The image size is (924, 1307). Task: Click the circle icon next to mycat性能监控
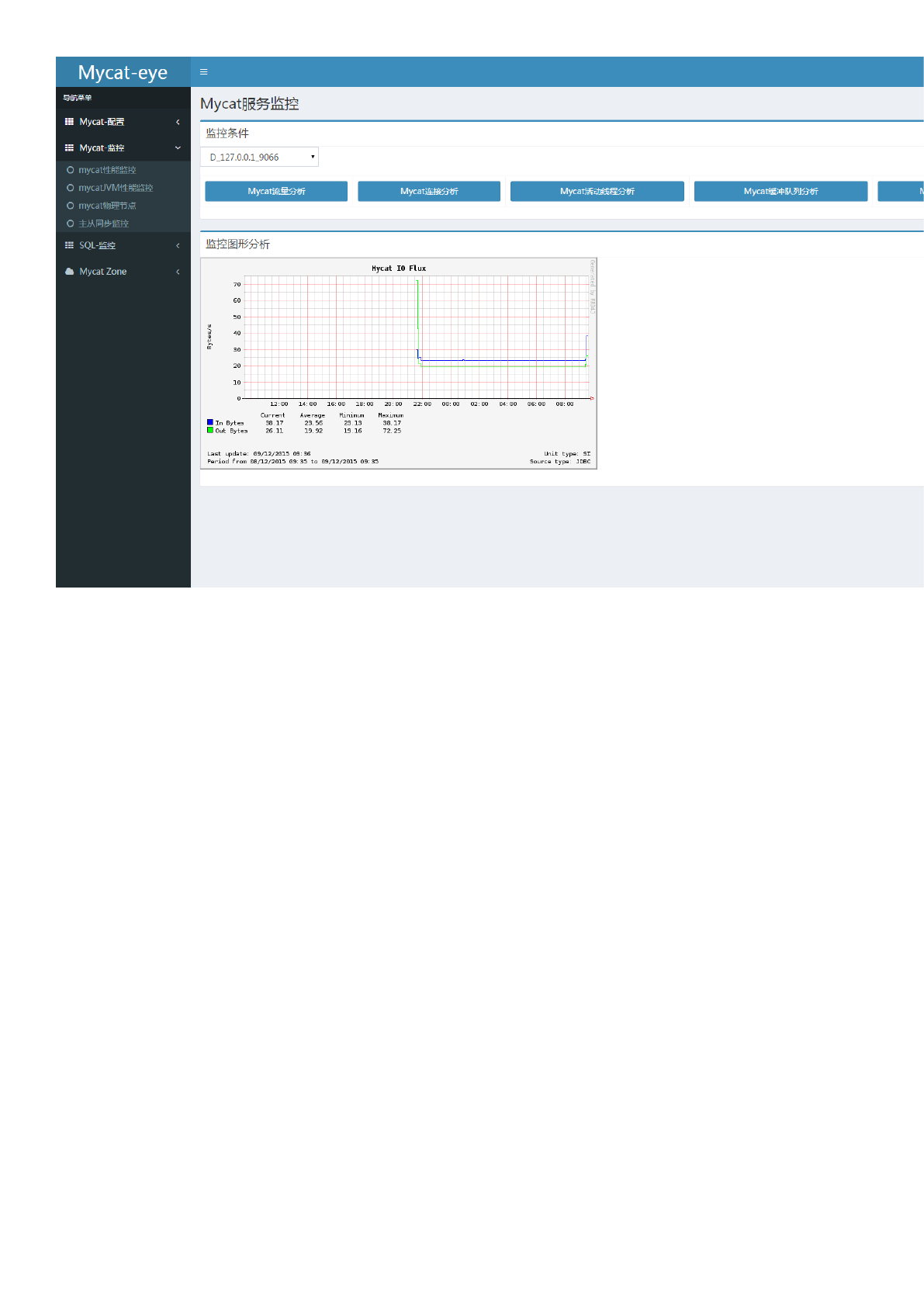71,170
